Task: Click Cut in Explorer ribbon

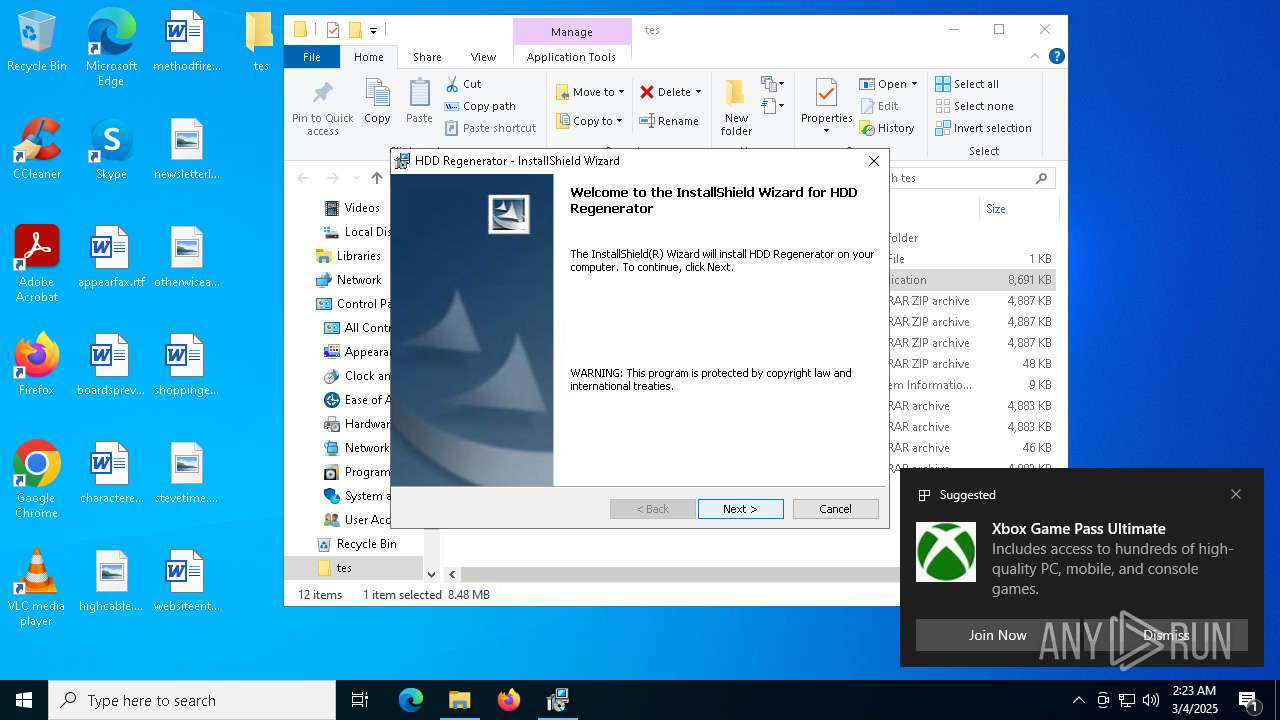Action: [x=463, y=84]
